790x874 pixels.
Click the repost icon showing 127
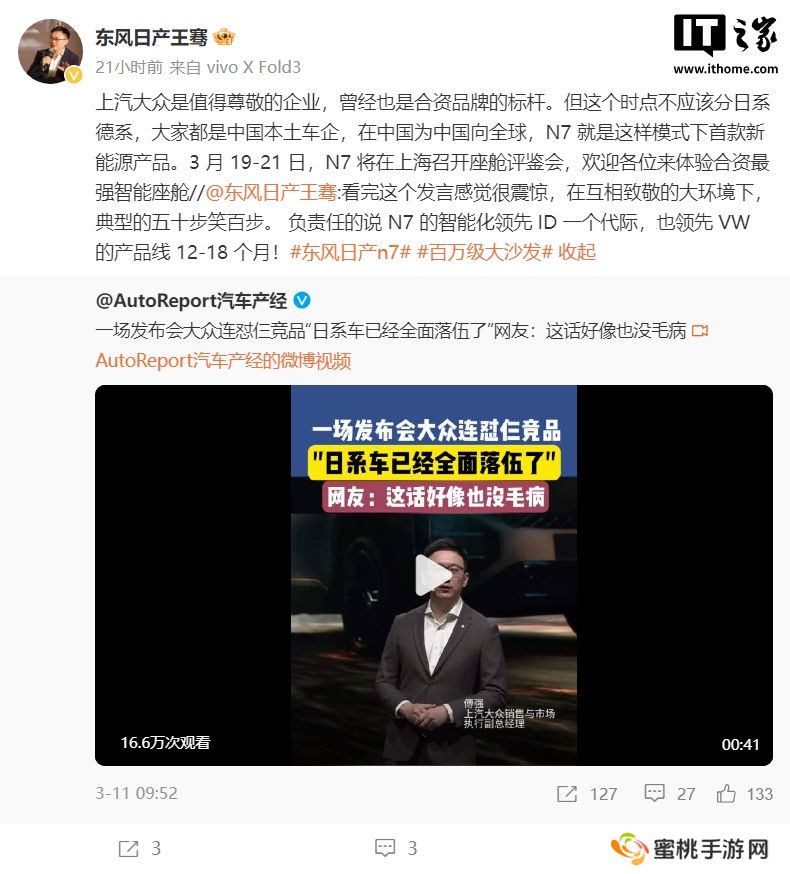pos(567,794)
